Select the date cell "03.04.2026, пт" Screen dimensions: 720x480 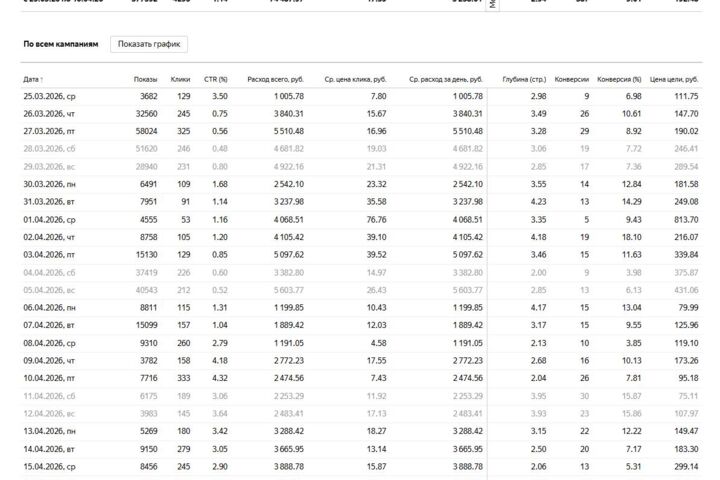click(49, 254)
